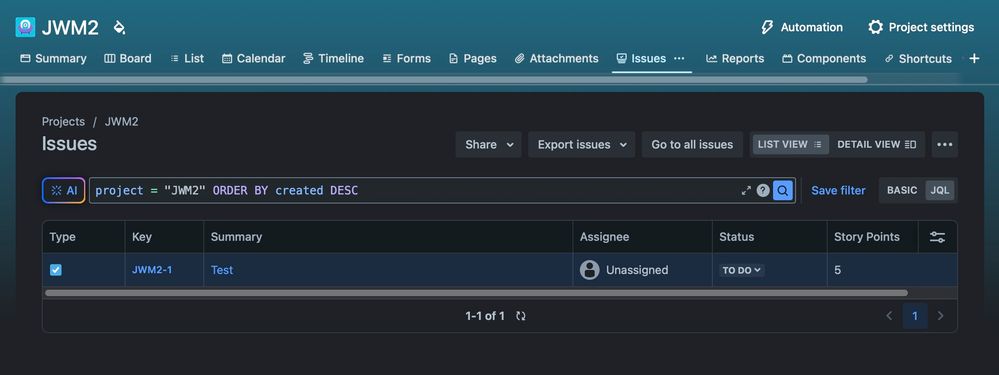Open the Timeline tab
The height and width of the screenshot is (375, 999).
[333, 59]
